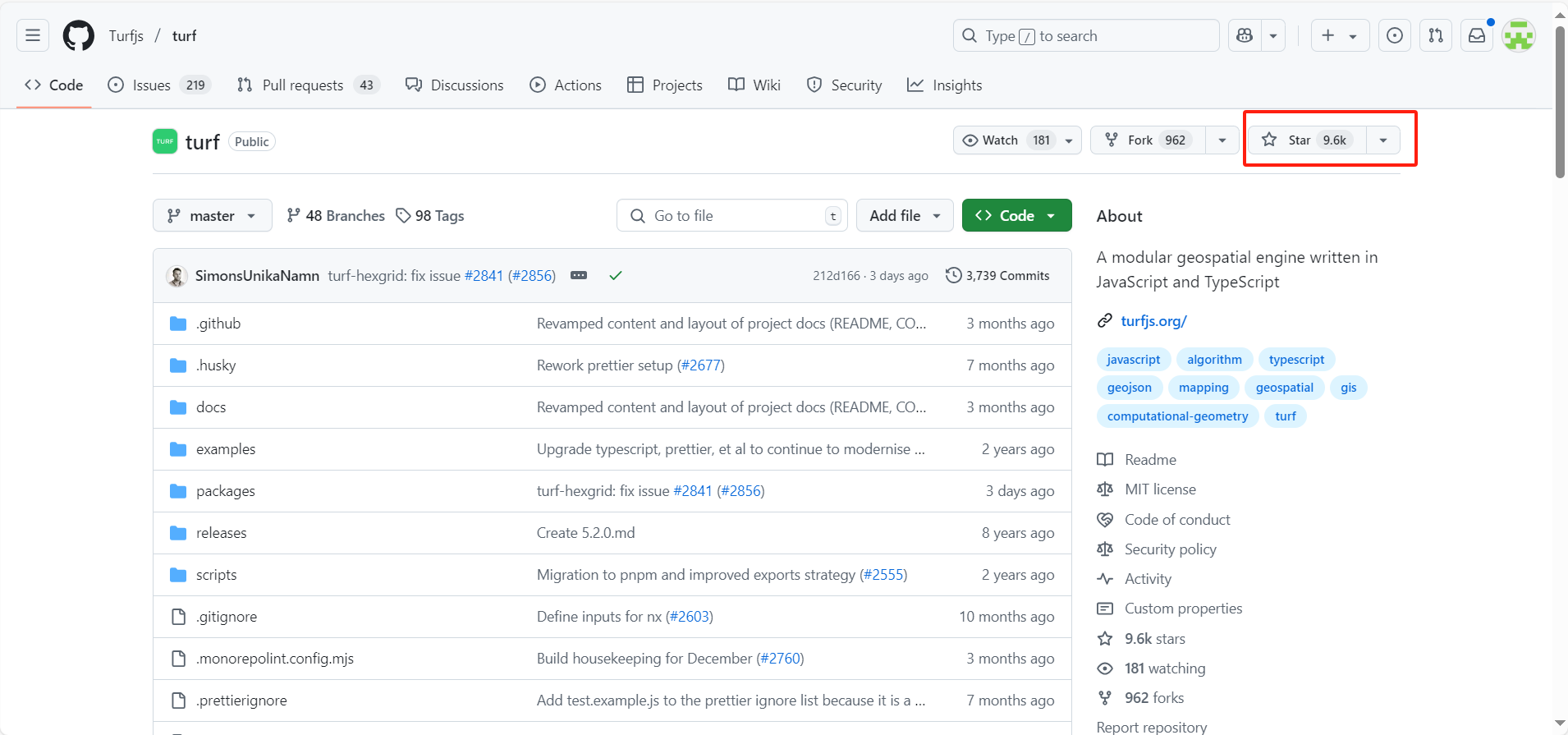Focus the Type to search field
Image resolution: width=1568 pixels, height=735 pixels.
(x=1086, y=35)
